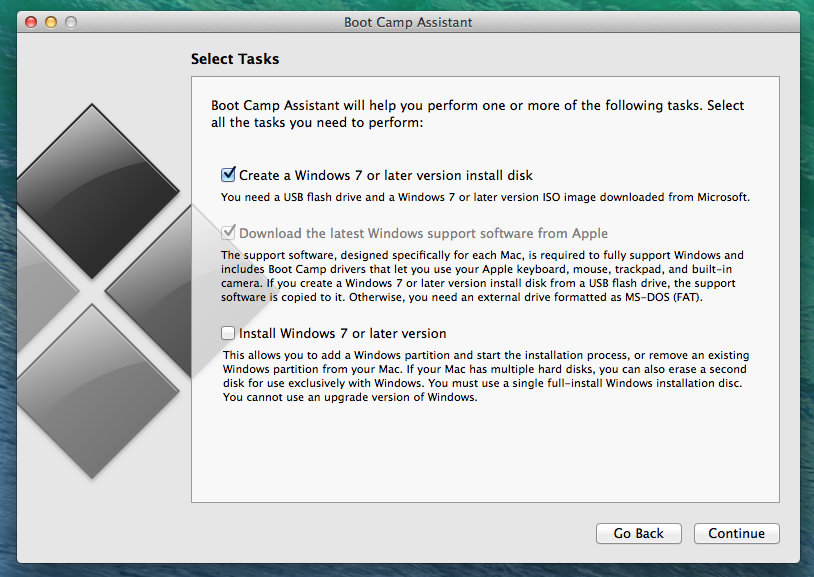This screenshot has height=577, width=814.
Task: Click the 'Download the latest Windows support software' label
Action: coord(423,233)
